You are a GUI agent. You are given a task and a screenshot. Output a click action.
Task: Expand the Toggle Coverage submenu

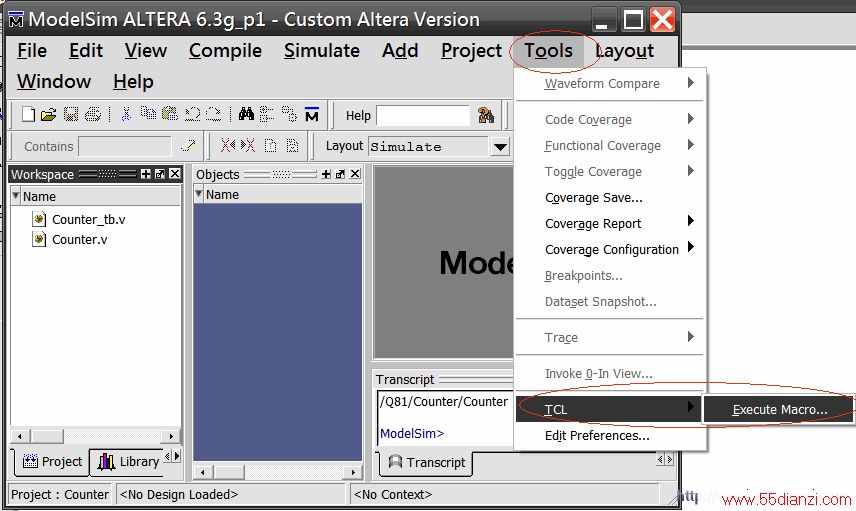point(691,171)
